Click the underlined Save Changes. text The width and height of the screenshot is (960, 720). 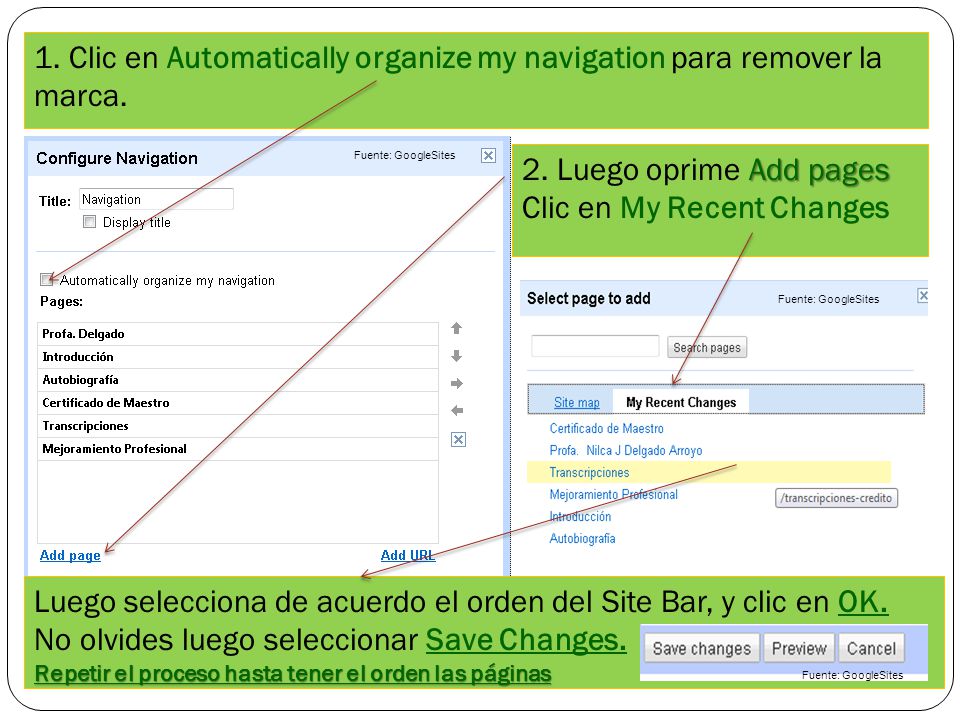click(526, 640)
